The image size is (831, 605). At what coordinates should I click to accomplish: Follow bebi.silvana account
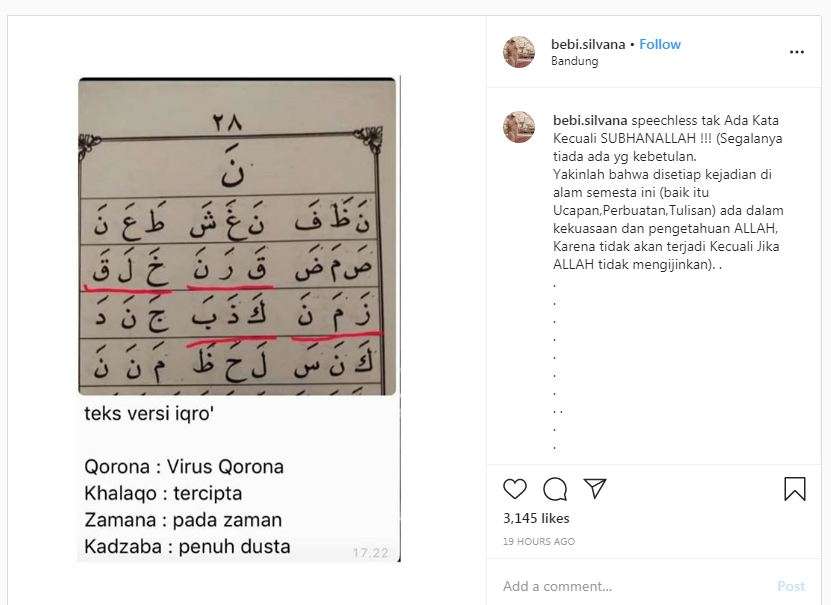[660, 44]
